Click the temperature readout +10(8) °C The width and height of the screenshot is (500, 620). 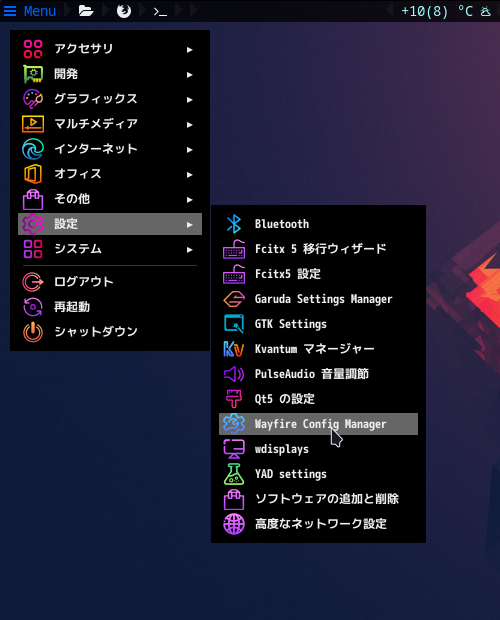pyautogui.click(x=437, y=11)
